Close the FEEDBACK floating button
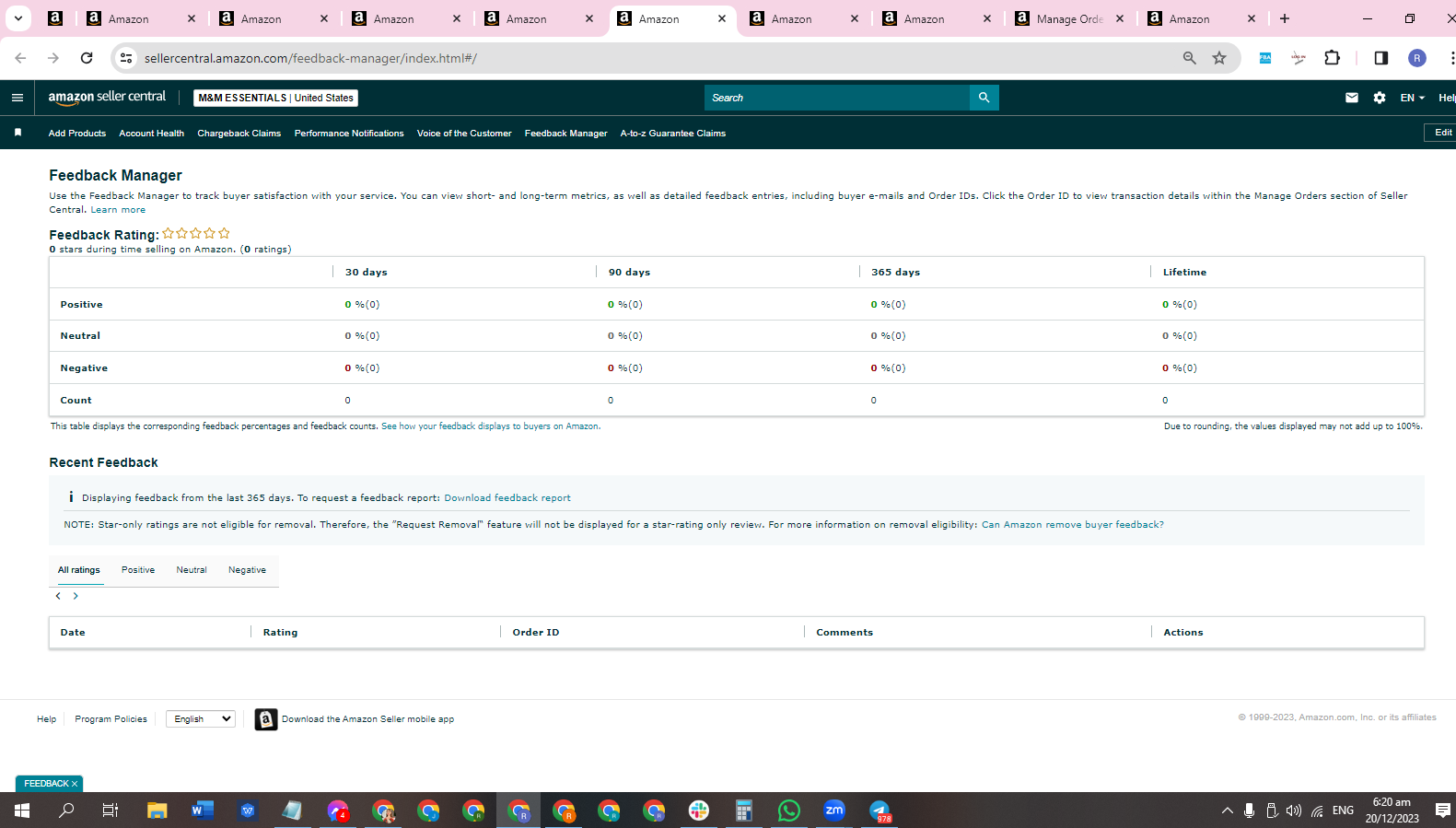The height and width of the screenshot is (828, 1456). [75, 784]
